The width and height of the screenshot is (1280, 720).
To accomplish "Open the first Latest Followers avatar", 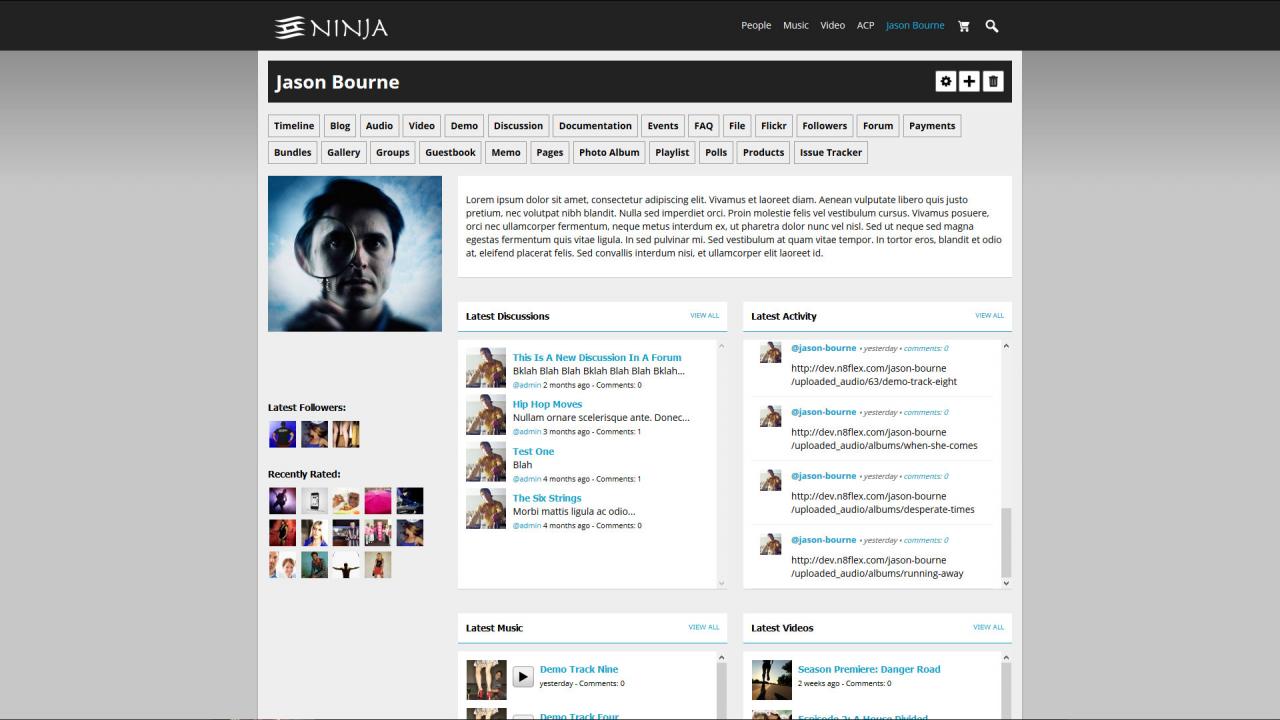I will pyautogui.click(x=282, y=434).
